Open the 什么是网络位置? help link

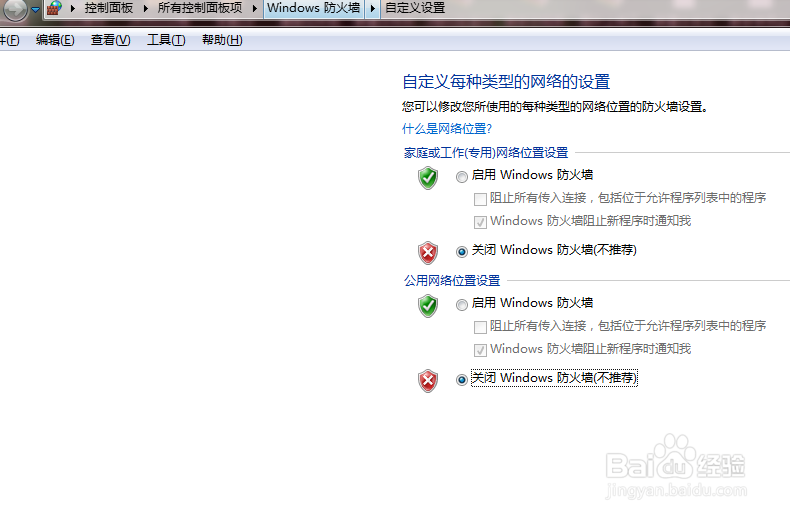pyautogui.click(x=446, y=129)
